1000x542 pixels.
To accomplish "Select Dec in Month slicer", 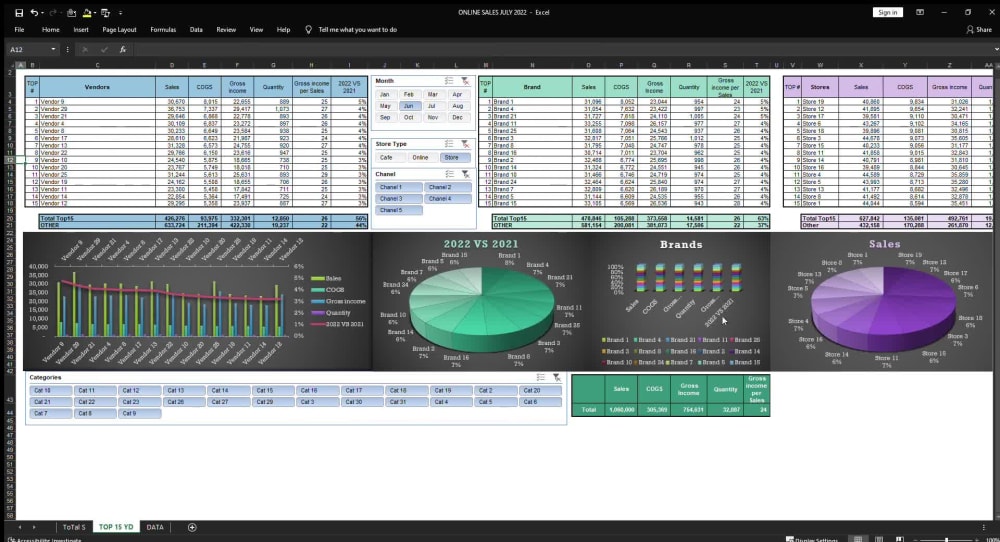I will click(457, 117).
